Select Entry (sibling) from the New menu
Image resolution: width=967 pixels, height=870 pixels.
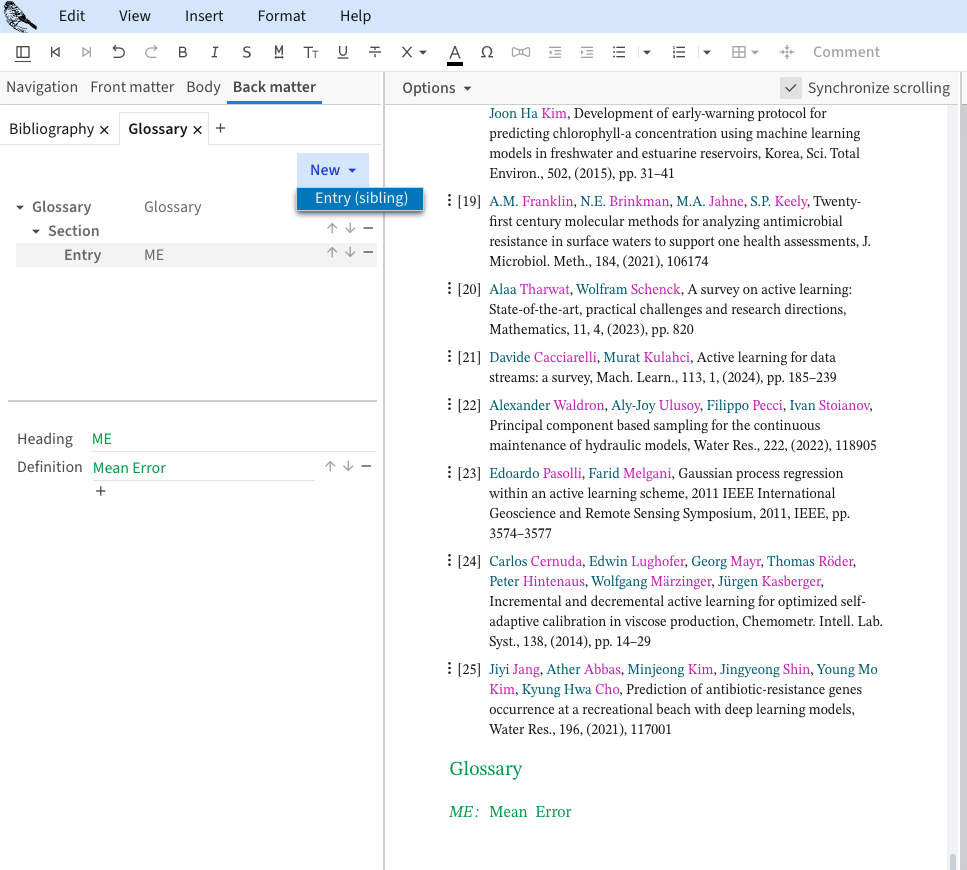361,198
